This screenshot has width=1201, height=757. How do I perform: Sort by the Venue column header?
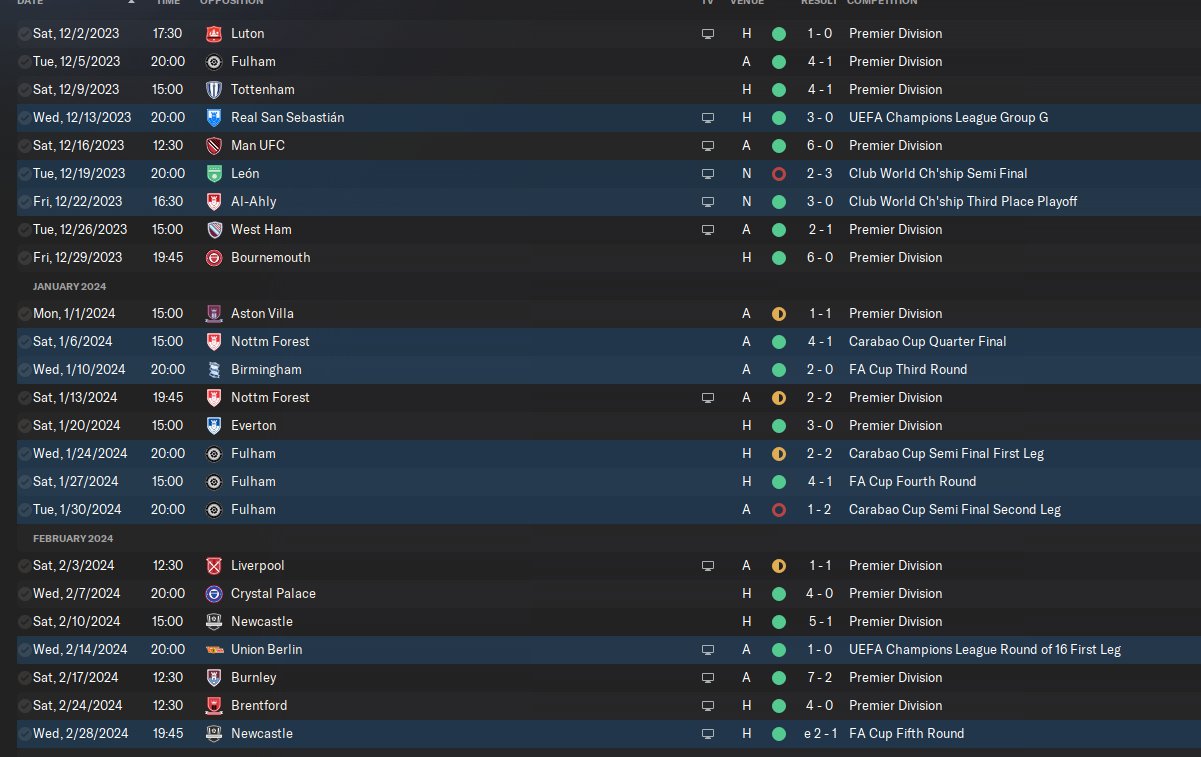click(x=747, y=3)
